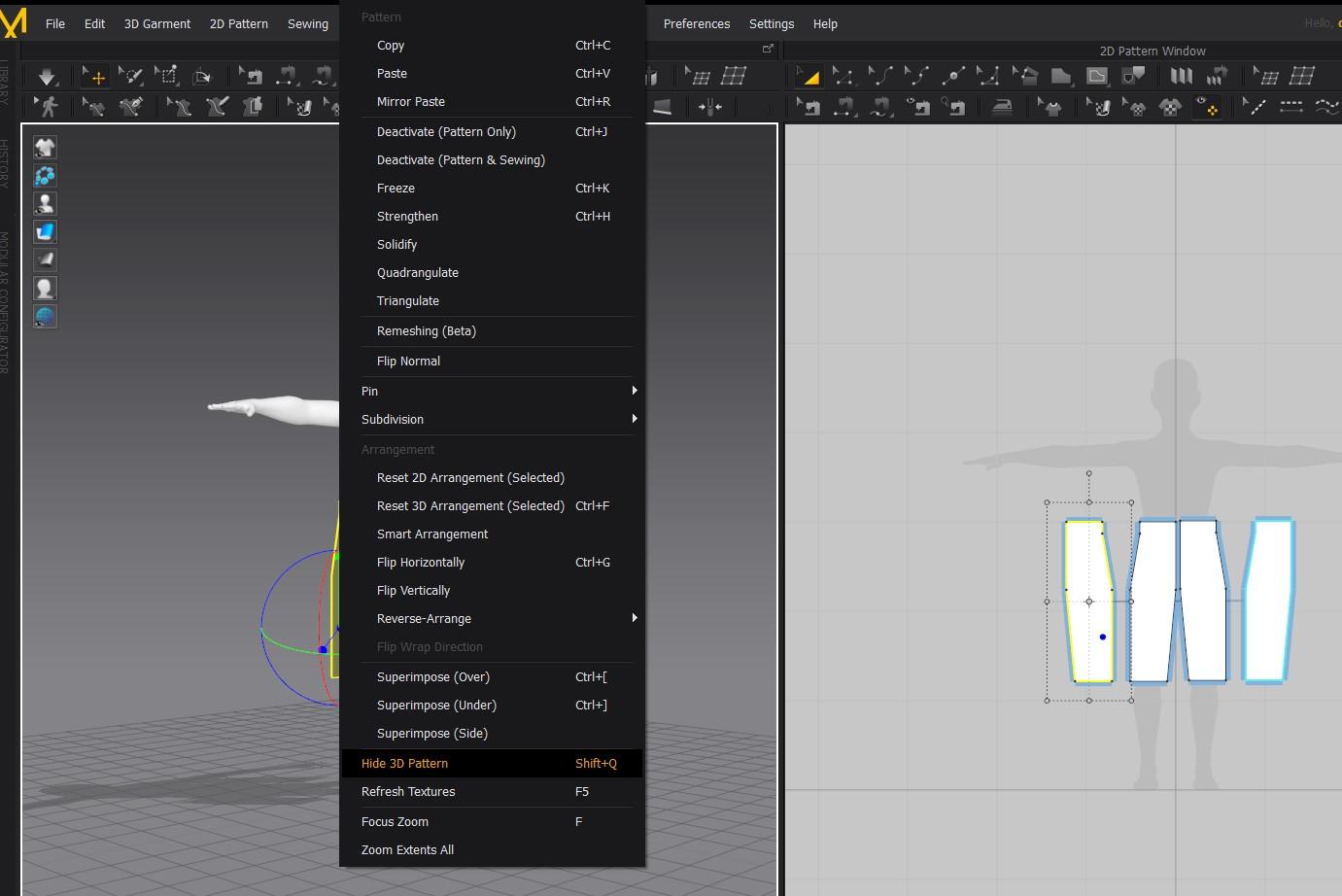Open the vertical Library side tab
The height and width of the screenshot is (896, 1342).
point(5,83)
